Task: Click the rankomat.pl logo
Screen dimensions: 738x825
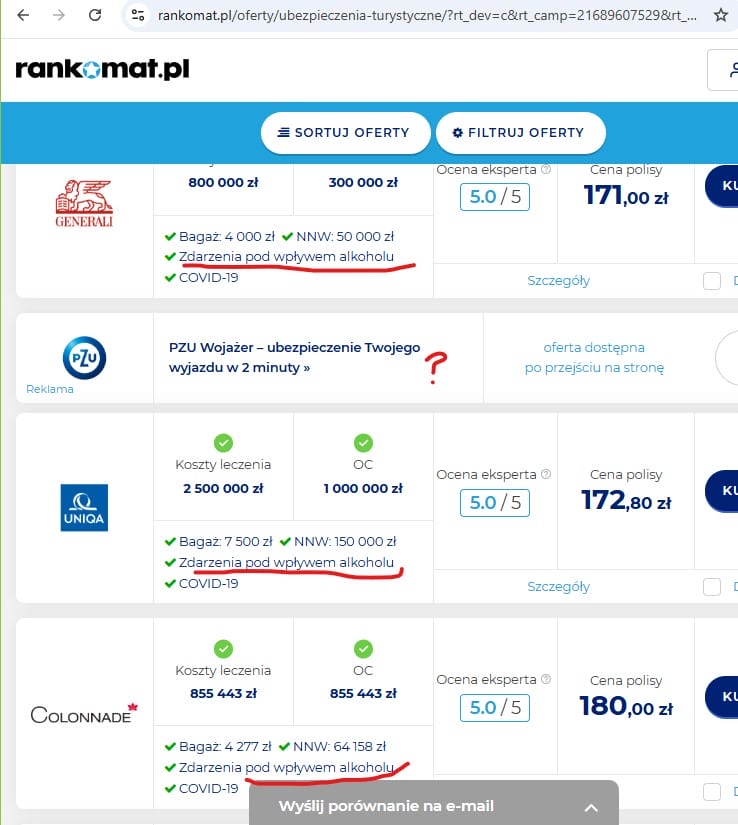Action: (x=102, y=69)
